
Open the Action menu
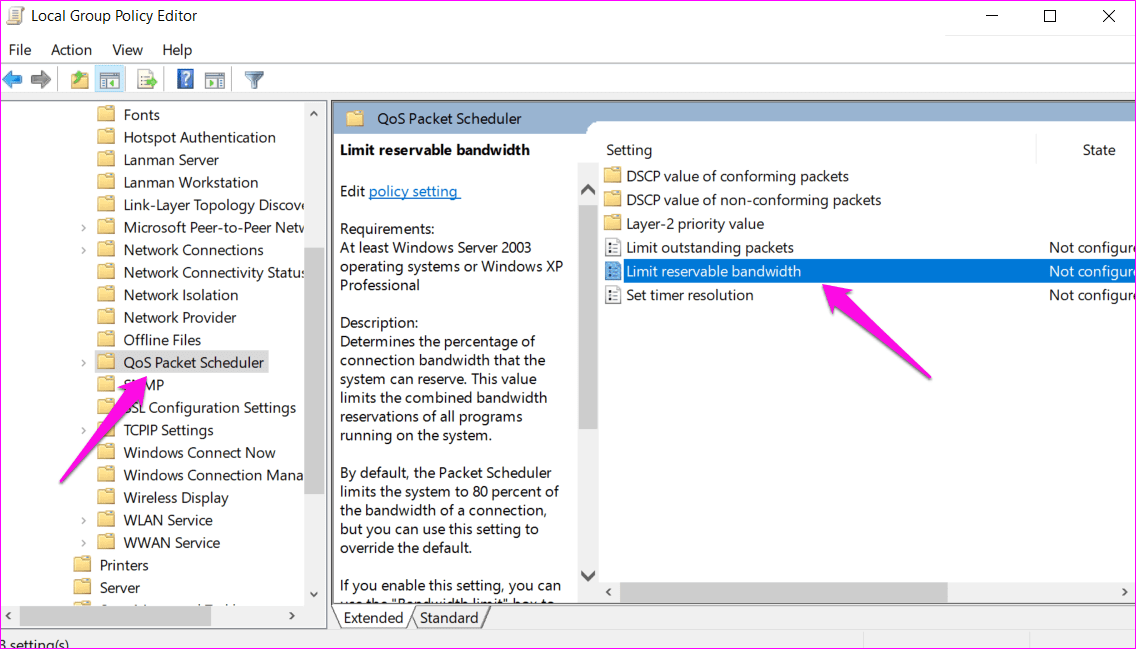tap(71, 50)
